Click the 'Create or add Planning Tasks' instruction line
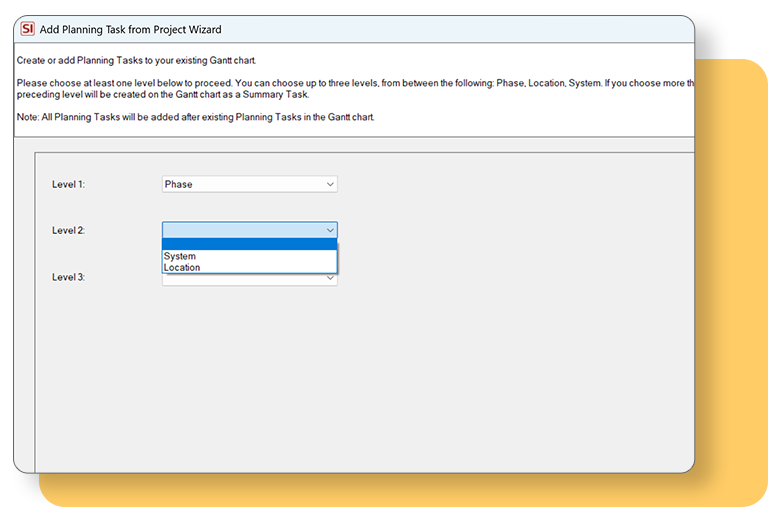The height and width of the screenshot is (526, 780). tap(136, 60)
